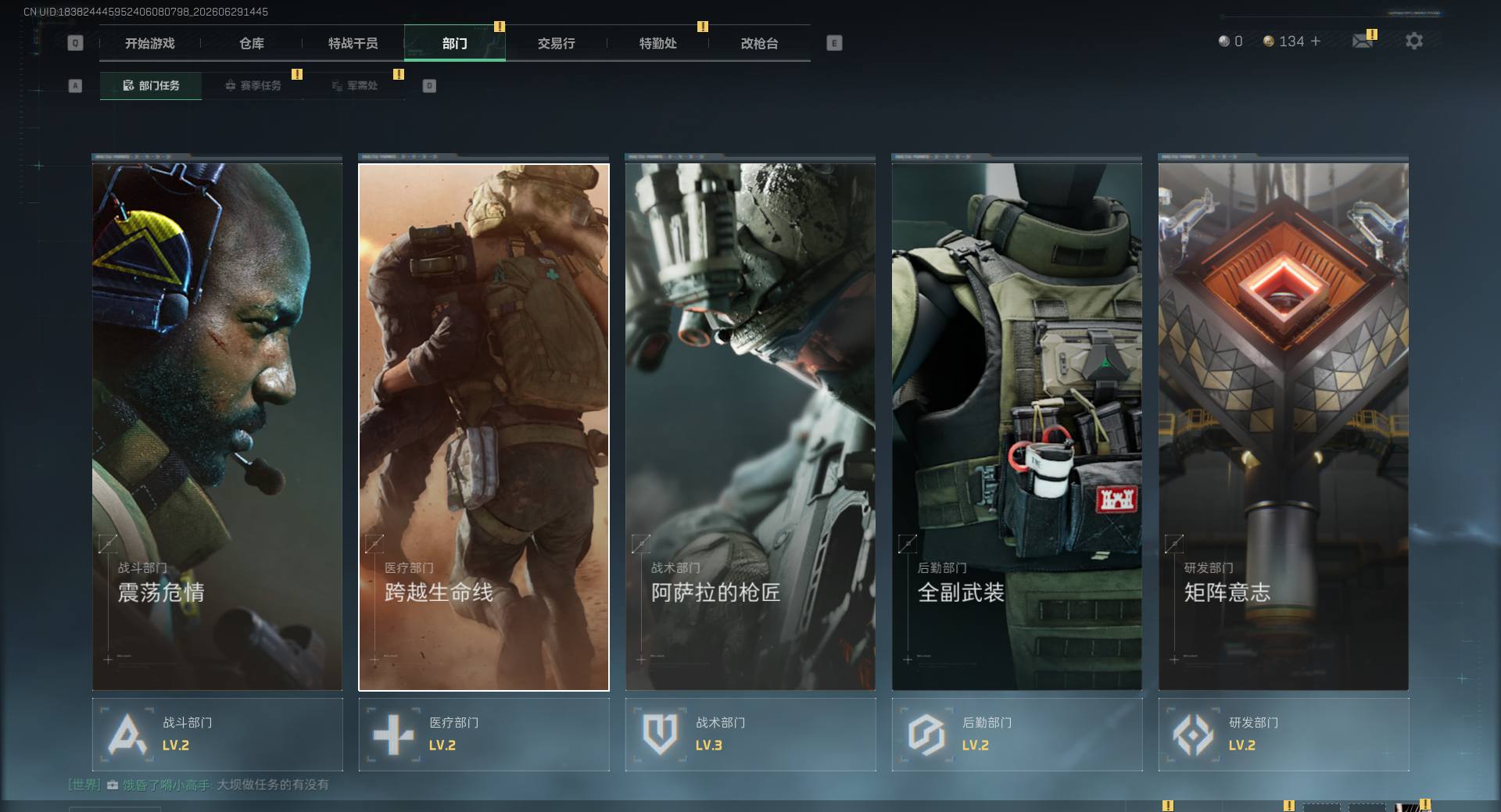Click the 战斗部门 letter-A emblem icon
The width and height of the screenshot is (1501, 812).
(127, 735)
